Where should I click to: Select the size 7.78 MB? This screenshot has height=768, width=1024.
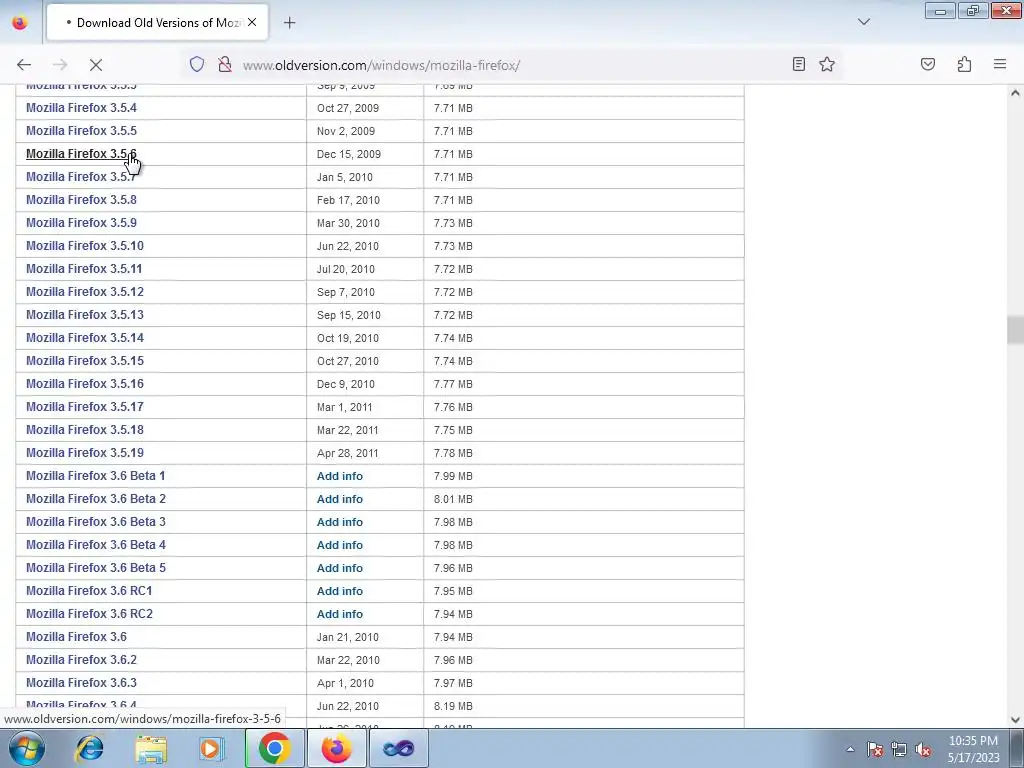point(453,453)
